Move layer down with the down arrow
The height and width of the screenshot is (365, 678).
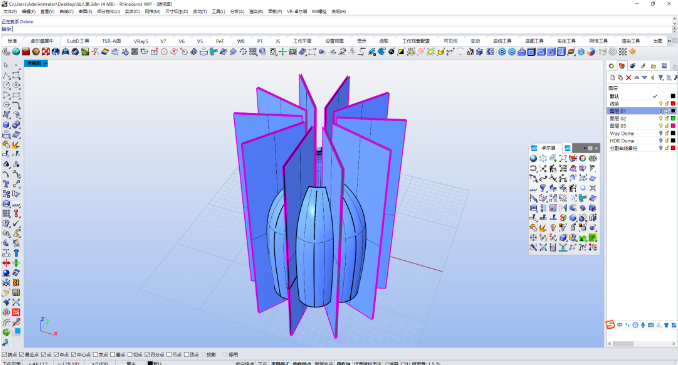[644, 78]
